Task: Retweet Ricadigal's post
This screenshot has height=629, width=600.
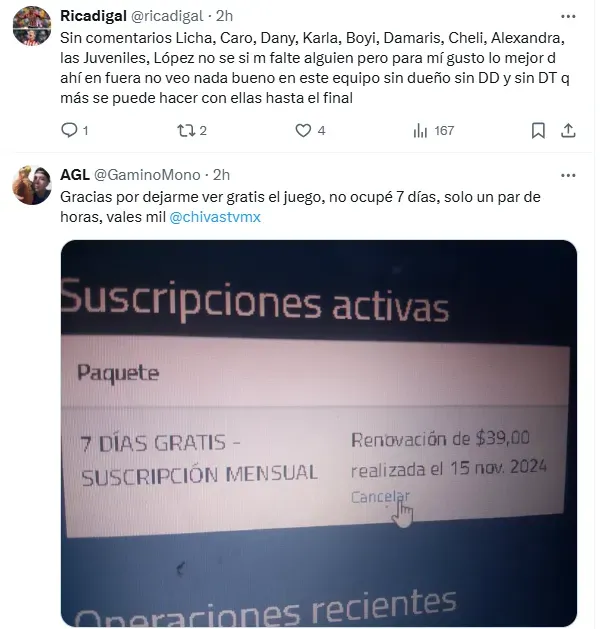Action: pyautogui.click(x=186, y=131)
